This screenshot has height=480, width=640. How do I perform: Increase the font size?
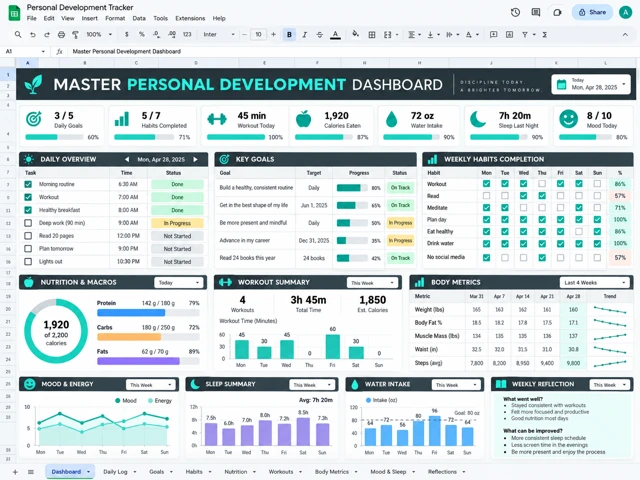click(273, 35)
